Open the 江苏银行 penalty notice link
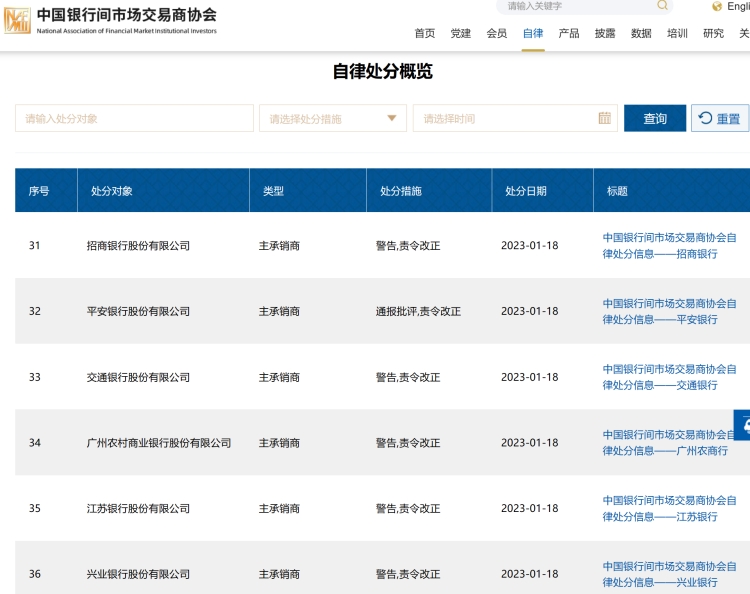 point(669,508)
